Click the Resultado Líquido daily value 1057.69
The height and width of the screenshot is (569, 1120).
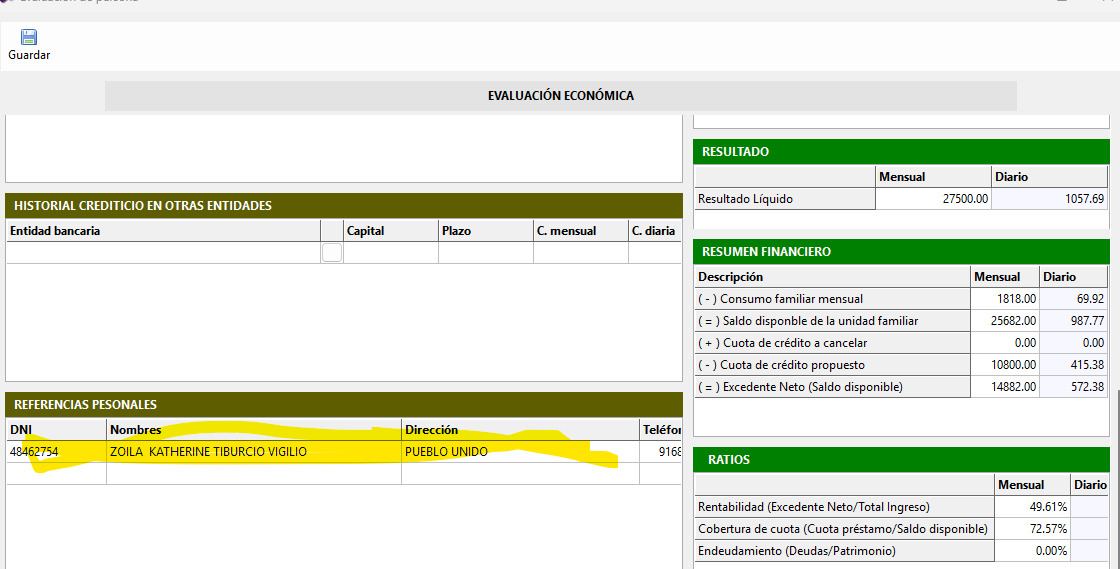[x=1050, y=199]
